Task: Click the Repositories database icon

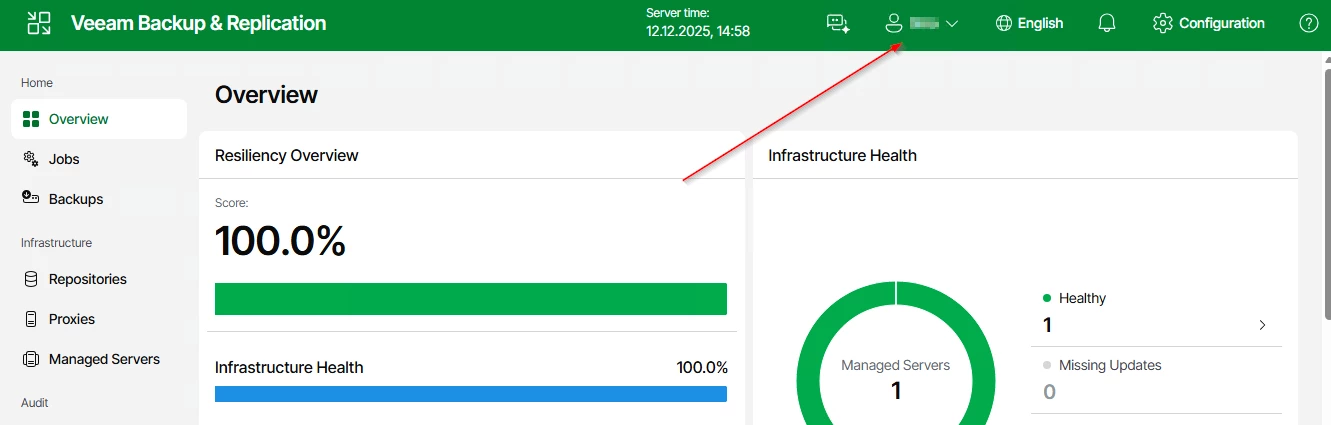Action: [x=31, y=279]
